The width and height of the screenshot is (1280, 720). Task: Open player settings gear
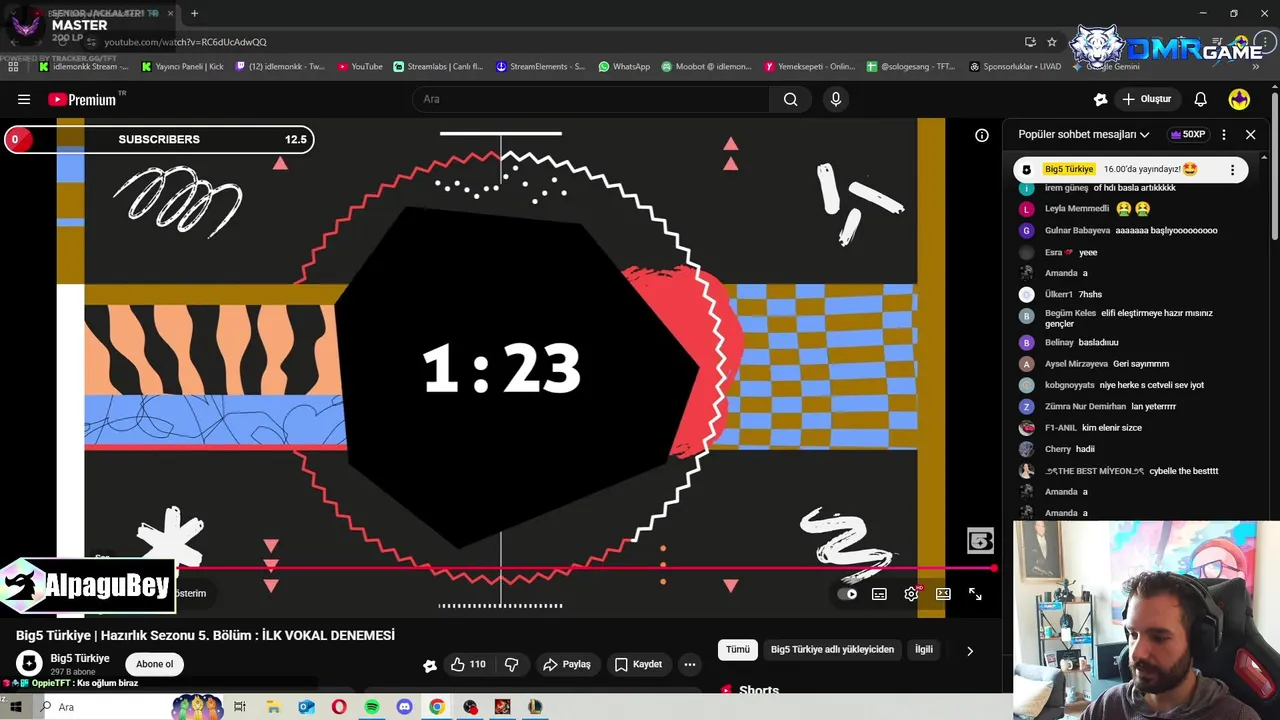point(911,594)
